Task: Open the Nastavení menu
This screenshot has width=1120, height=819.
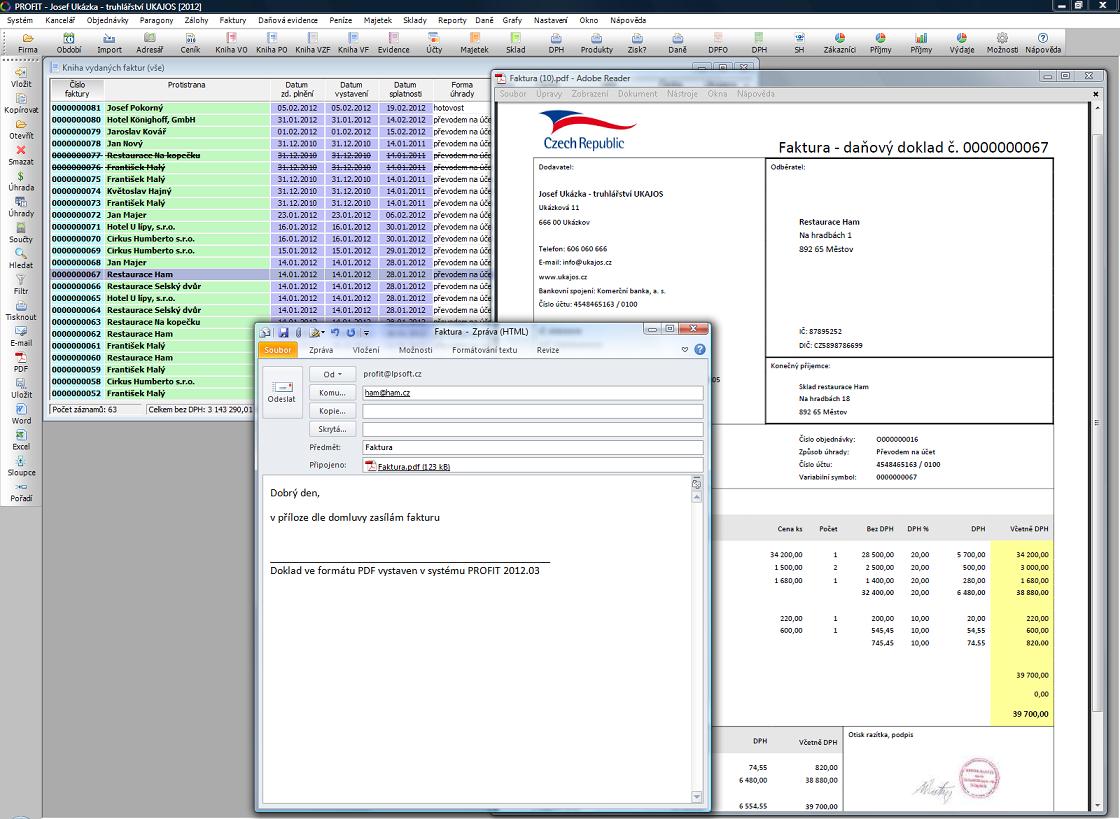Action: [551, 20]
